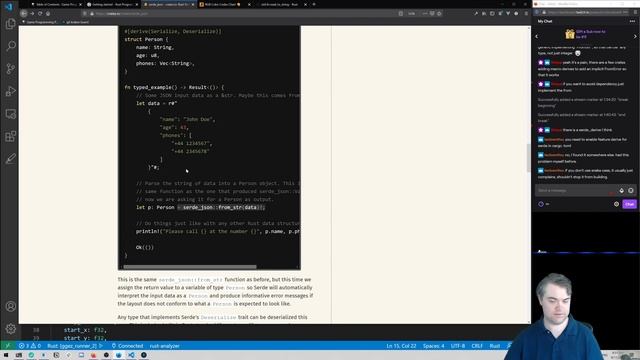Show previous chat banner with left arrow

[x=537, y=36]
